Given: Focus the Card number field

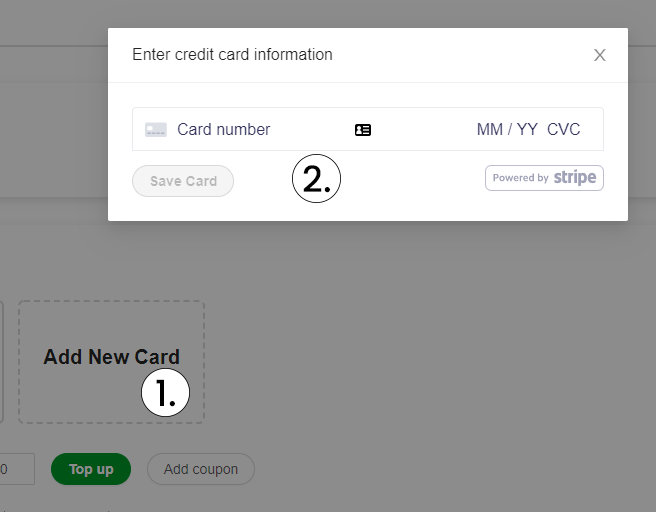Looking at the screenshot, I should 260,130.
